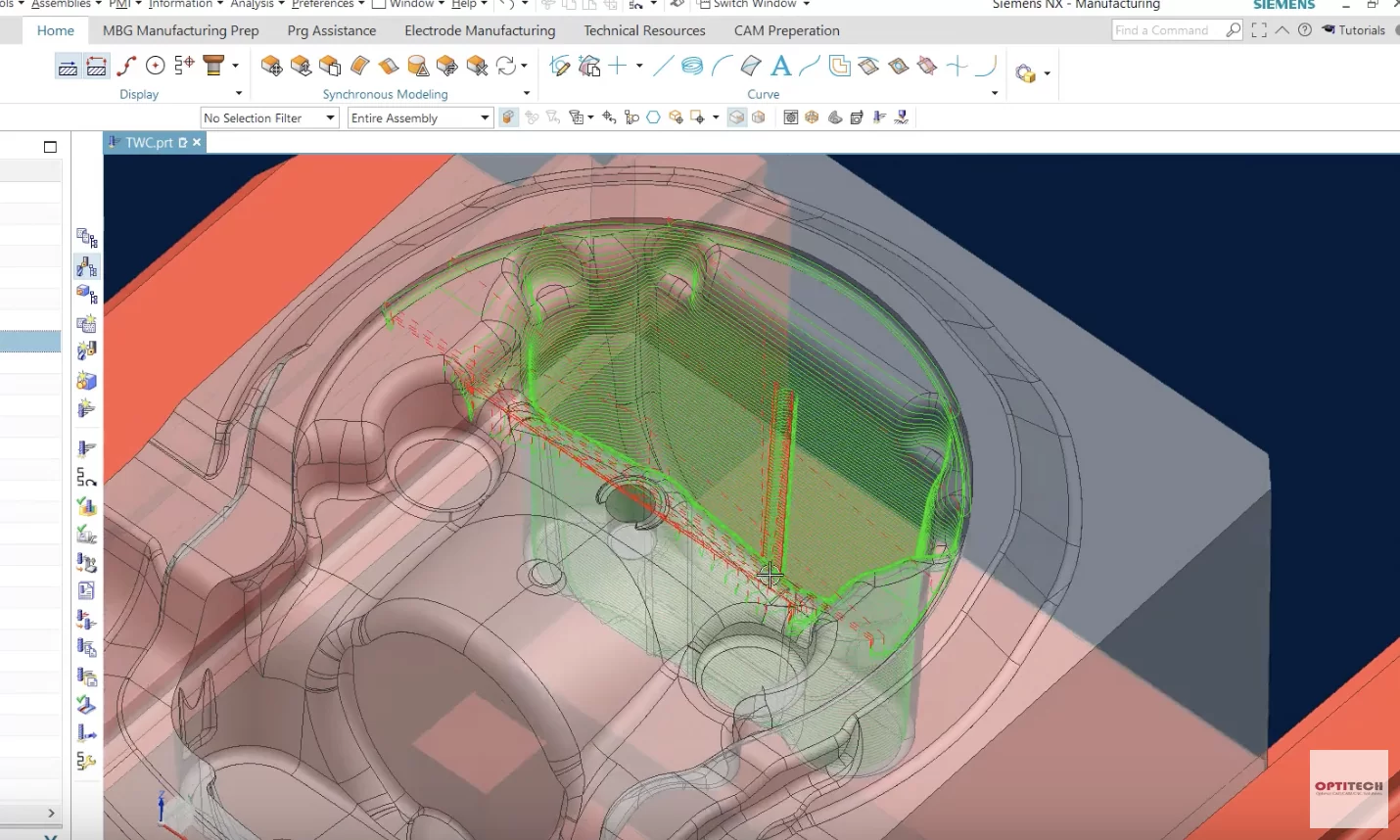Select the Text curve tool icon
This screenshot has width=1400, height=840.
(780, 66)
